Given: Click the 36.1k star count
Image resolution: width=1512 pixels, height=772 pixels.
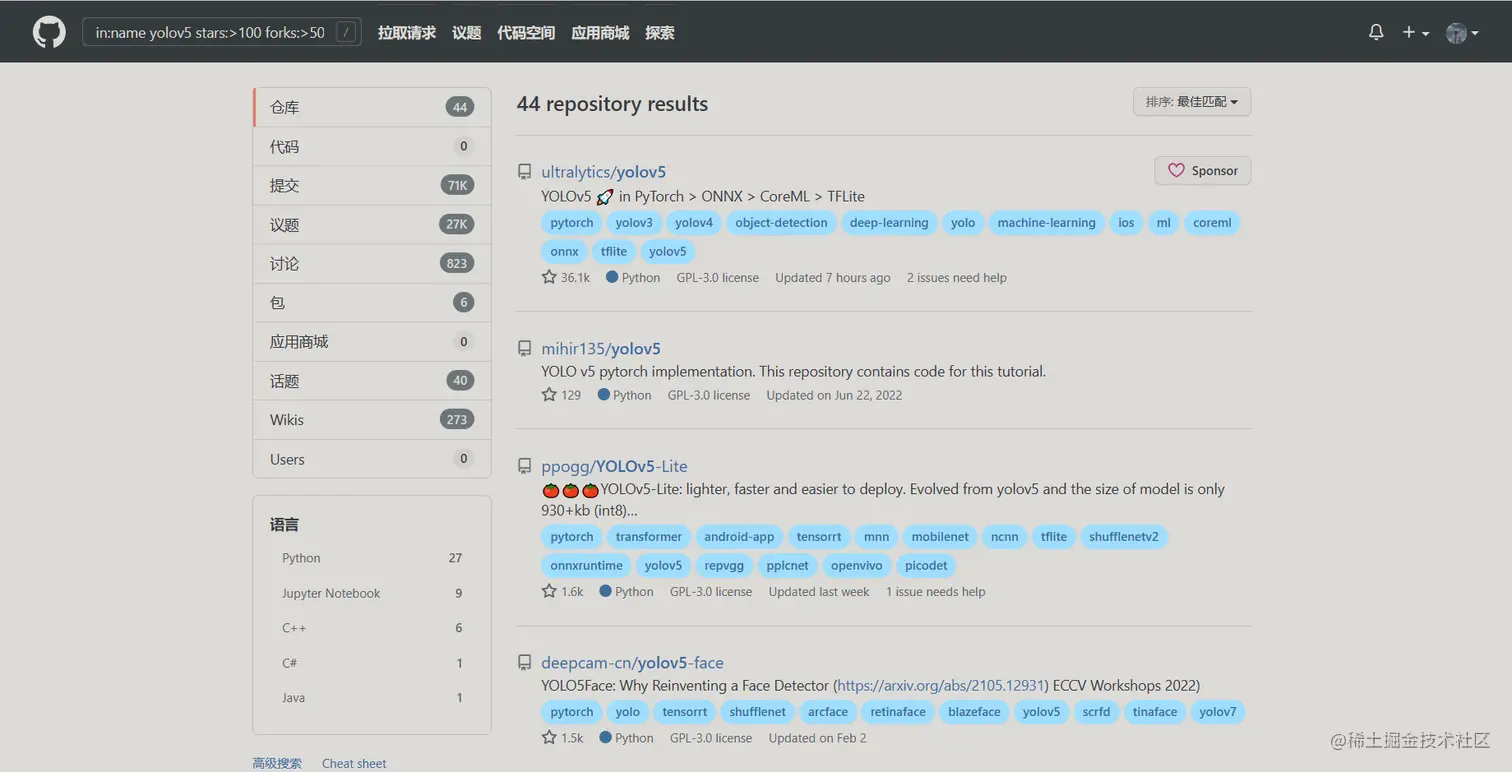Looking at the screenshot, I should coord(566,277).
